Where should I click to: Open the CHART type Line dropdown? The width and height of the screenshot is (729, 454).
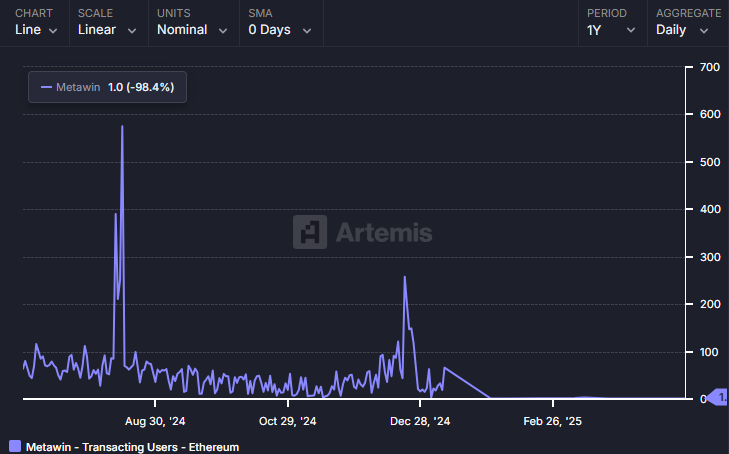[36, 30]
